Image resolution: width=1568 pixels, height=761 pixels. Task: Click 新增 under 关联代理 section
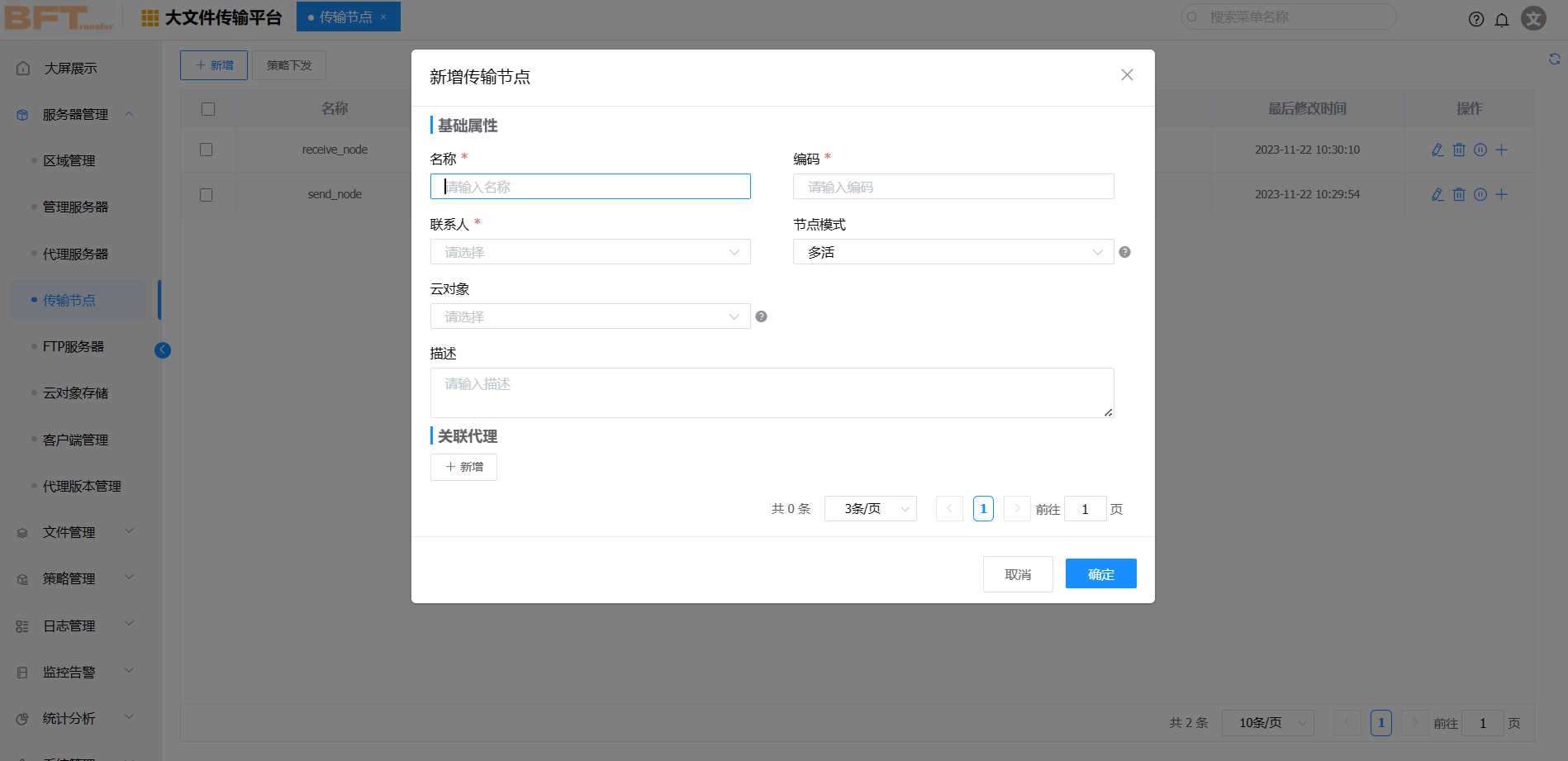point(463,467)
